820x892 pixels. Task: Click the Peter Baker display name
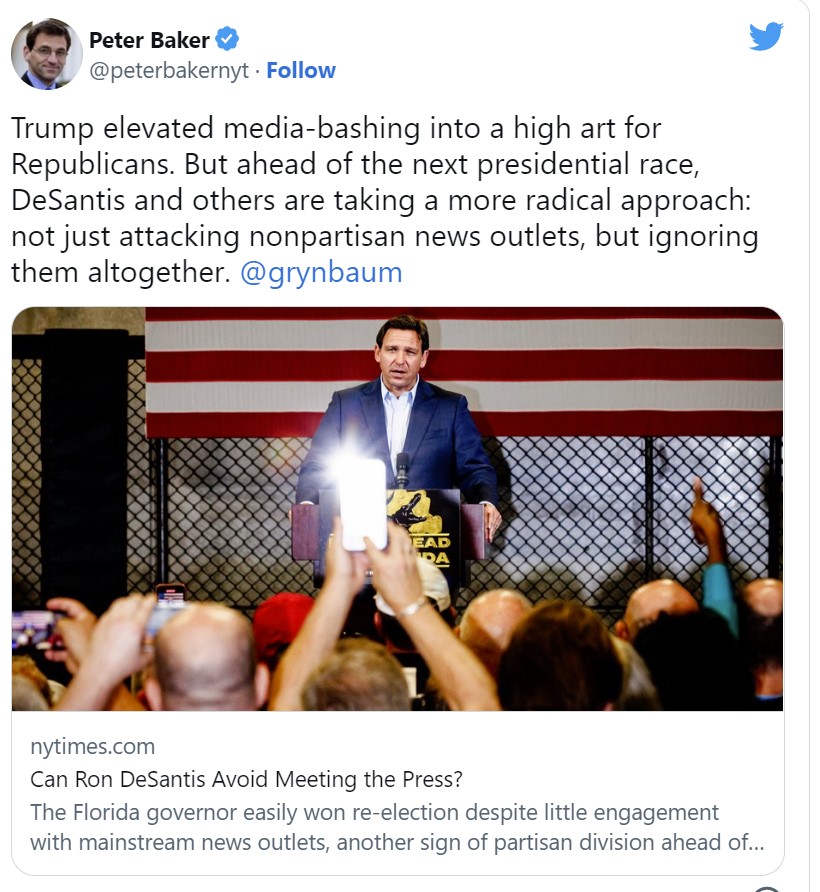149,40
